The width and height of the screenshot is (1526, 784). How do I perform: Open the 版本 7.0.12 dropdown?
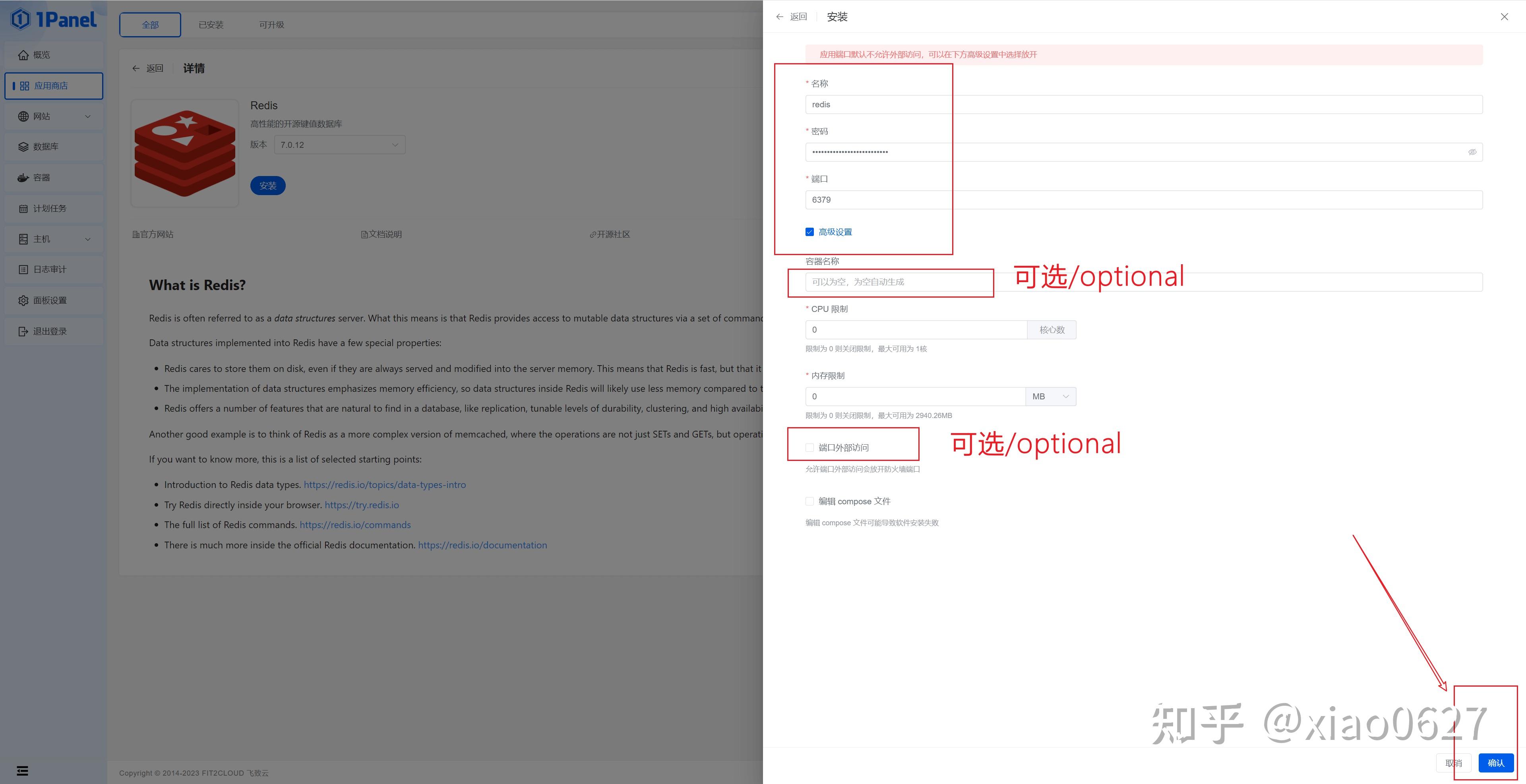tap(339, 145)
